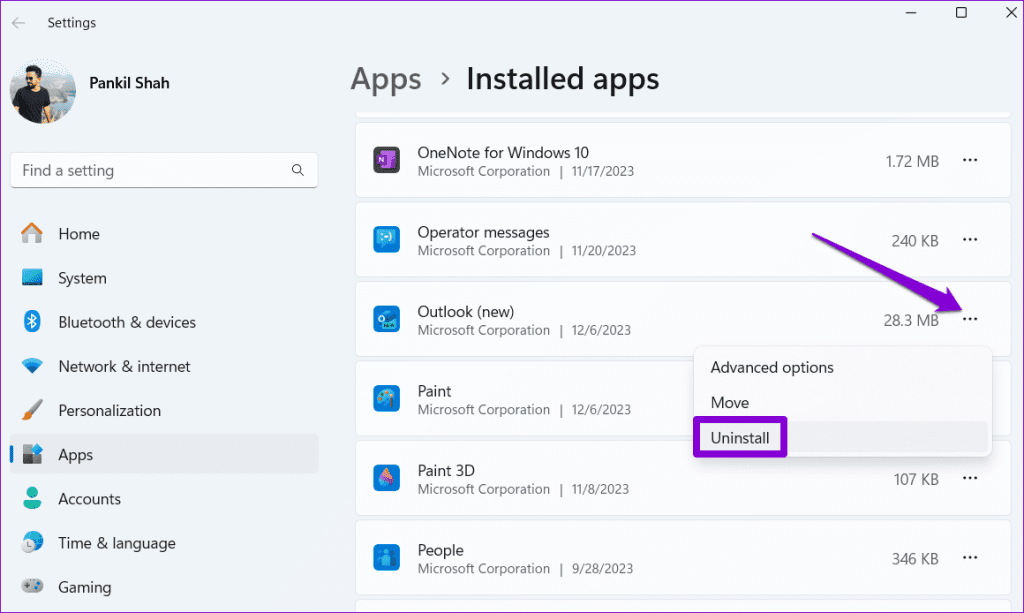This screenshot has height=613, width=1024.
Task: Open the three-dot menu for OneNote
Action: coord(969,160)
